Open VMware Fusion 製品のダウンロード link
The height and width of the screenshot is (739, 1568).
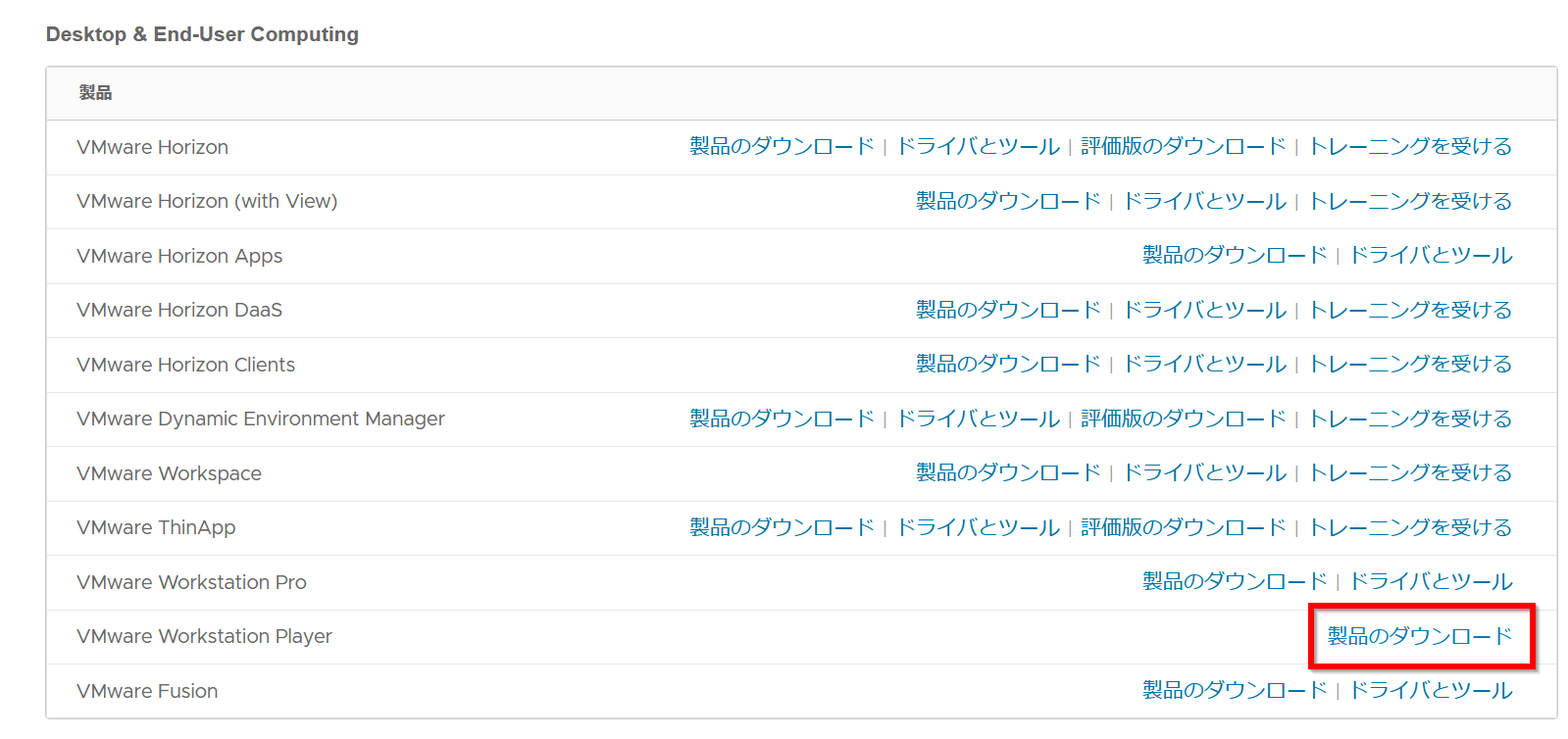1235,690
